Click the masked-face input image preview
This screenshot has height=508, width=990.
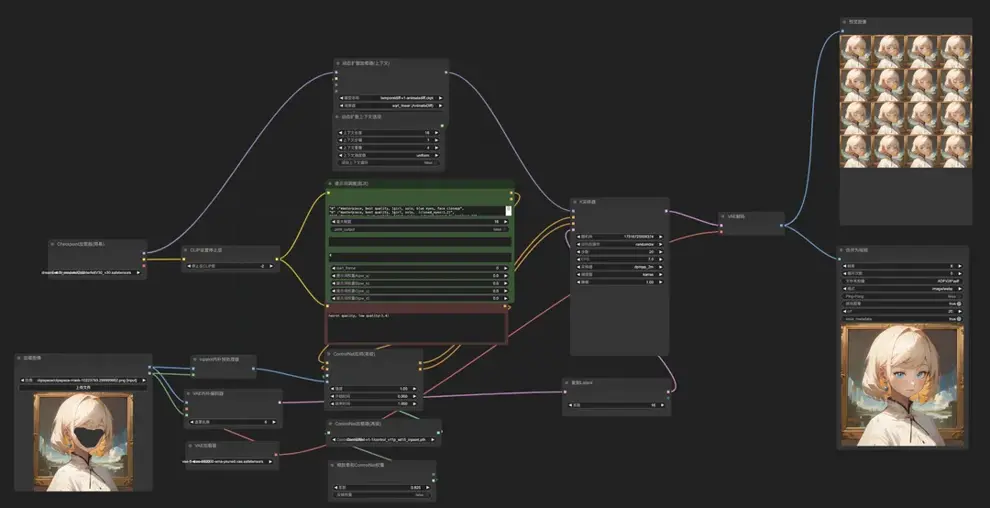click(84, 437)
